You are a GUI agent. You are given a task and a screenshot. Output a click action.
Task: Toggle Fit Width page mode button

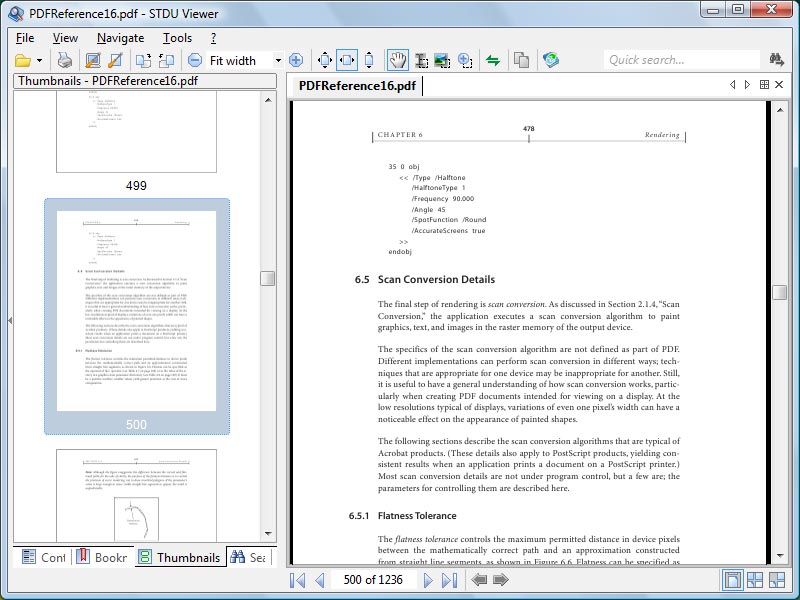(x=347, y=60)
